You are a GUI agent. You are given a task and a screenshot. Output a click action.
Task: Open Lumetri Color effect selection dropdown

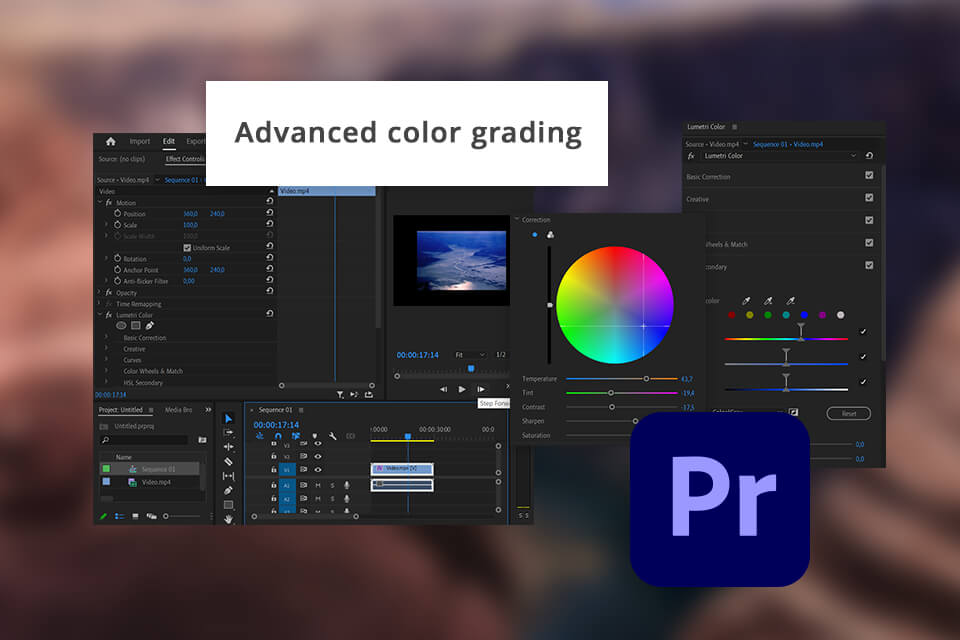coord(780,156)
